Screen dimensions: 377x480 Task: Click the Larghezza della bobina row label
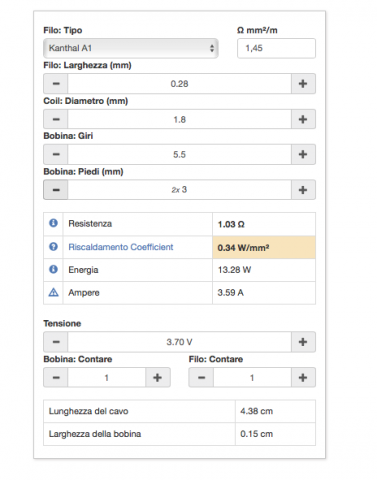(95, 434)
